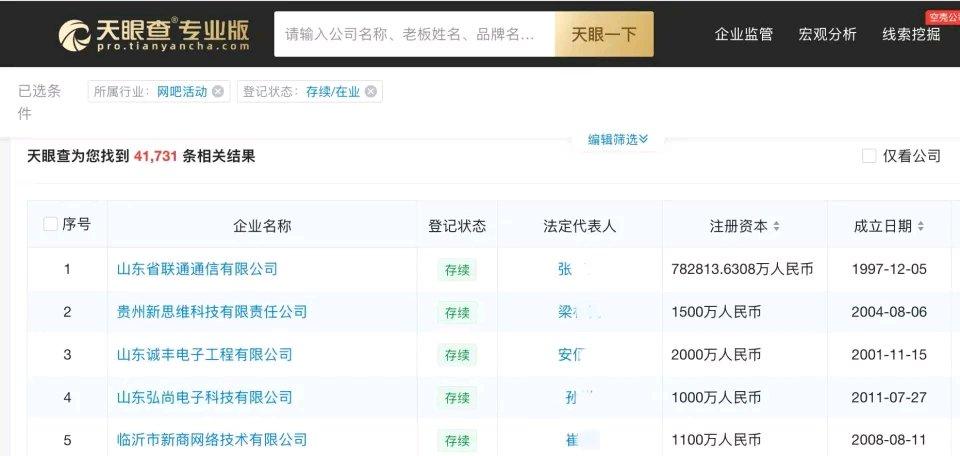960x456 pixels.
Task: Sort by 成立日期 column arrows
Action: (920, 226)
